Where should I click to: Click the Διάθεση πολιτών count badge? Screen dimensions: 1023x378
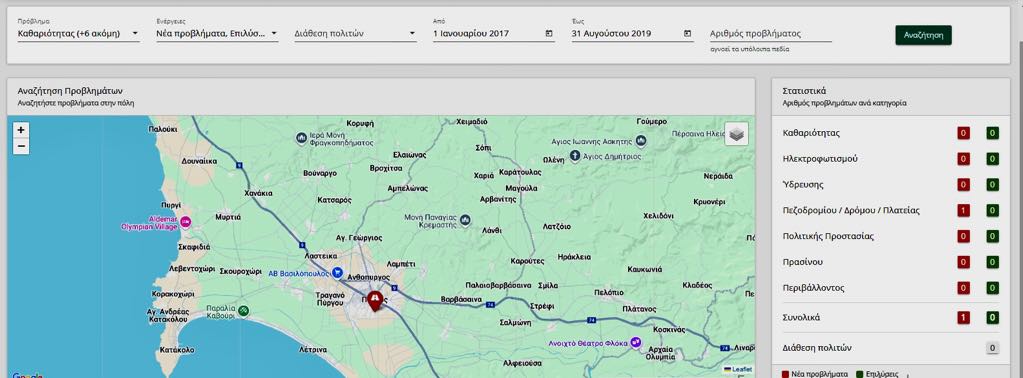pyautogui.click(x=992, y=348)
